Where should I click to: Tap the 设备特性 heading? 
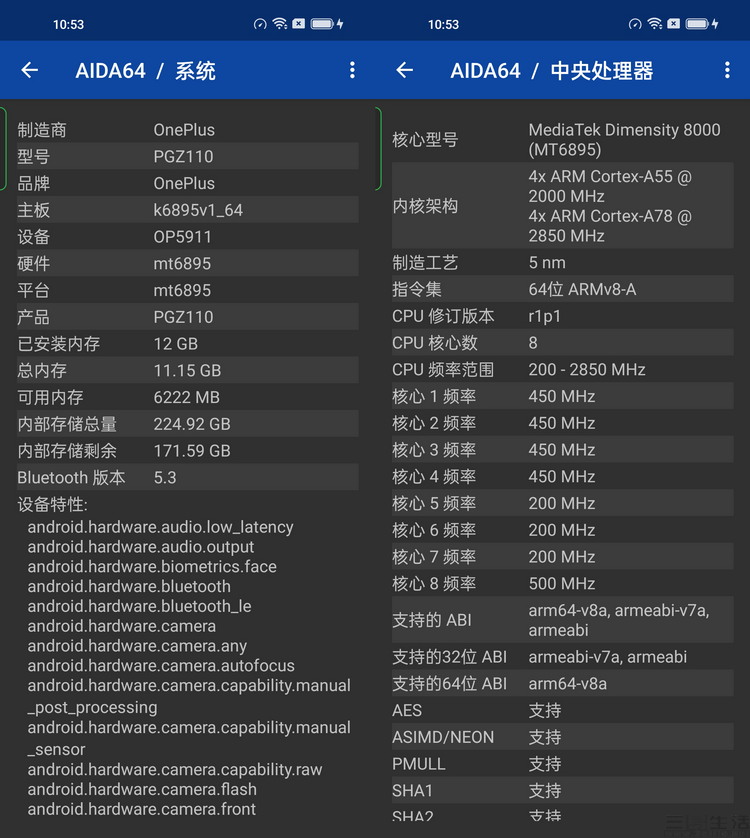click(52, 504)
